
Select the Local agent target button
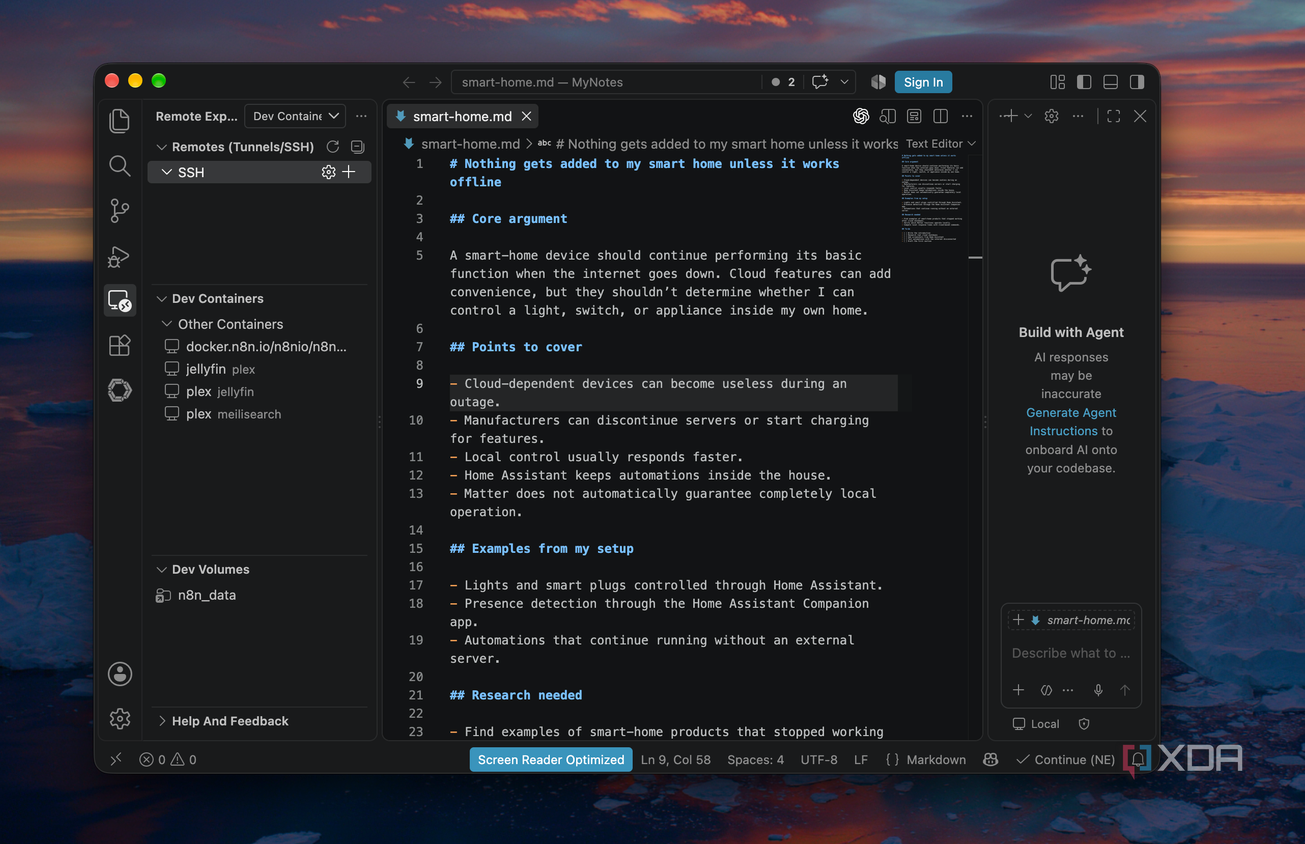pyautogui.click(x=1036, y=724)
